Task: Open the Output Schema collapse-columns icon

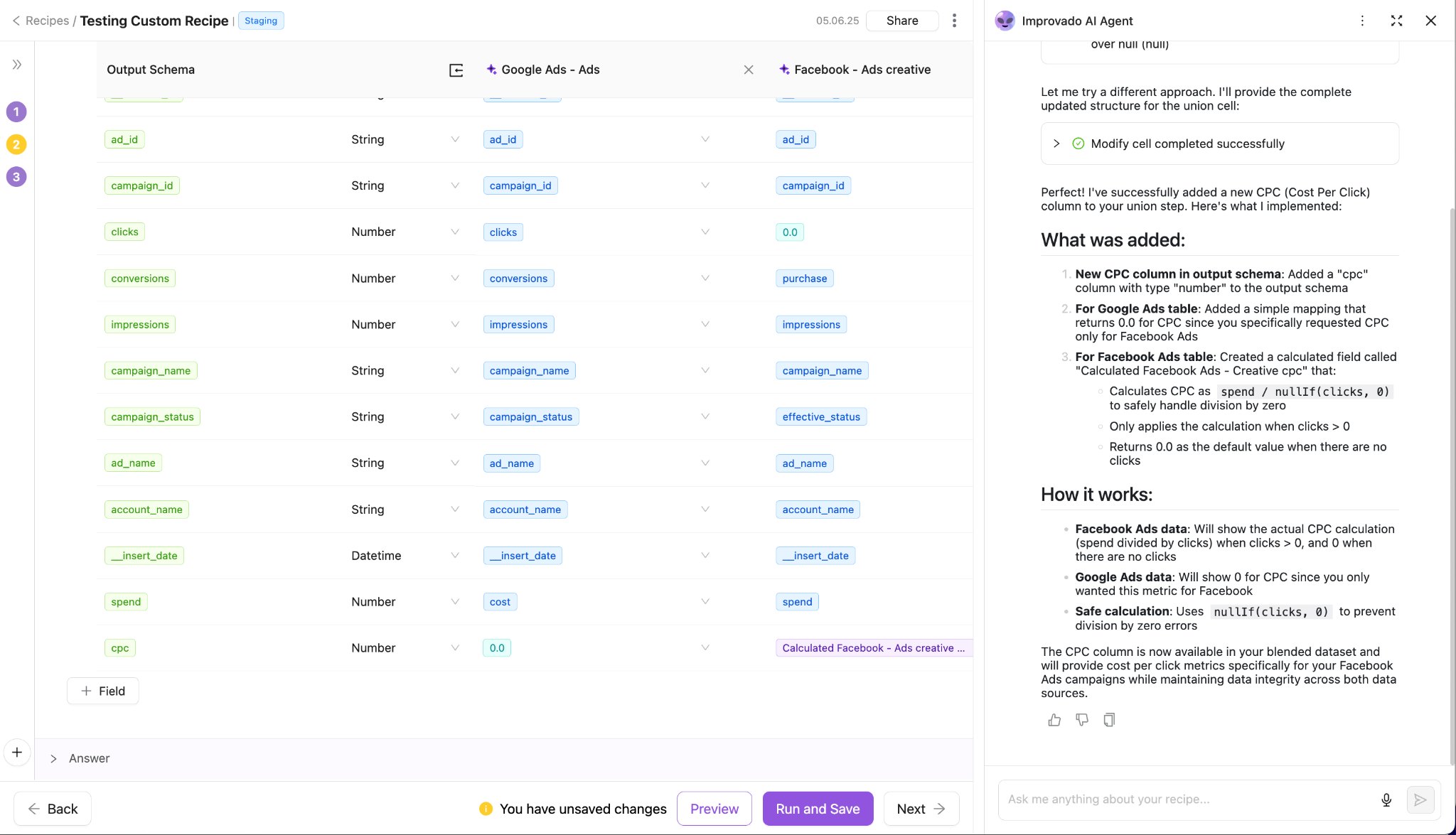Action: (x=456, y=70)
